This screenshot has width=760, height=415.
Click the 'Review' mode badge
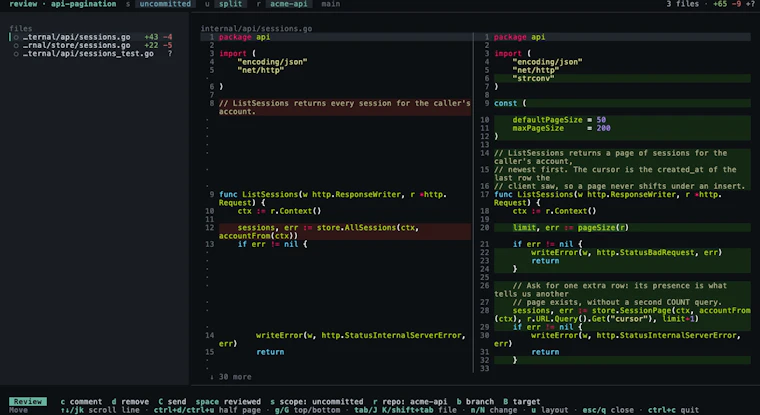point(28,401)
